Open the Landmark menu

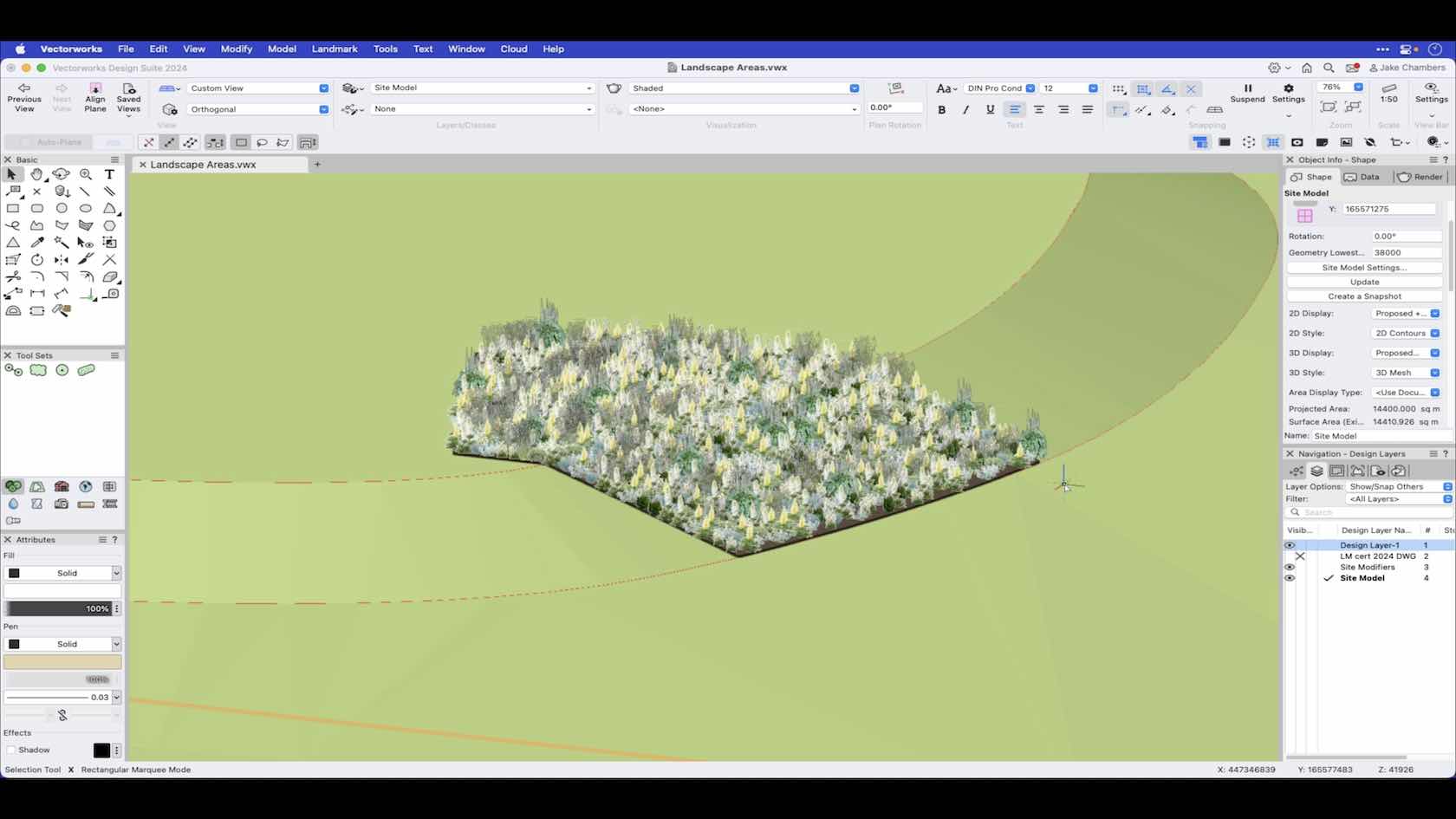click(x=335, y=49)
